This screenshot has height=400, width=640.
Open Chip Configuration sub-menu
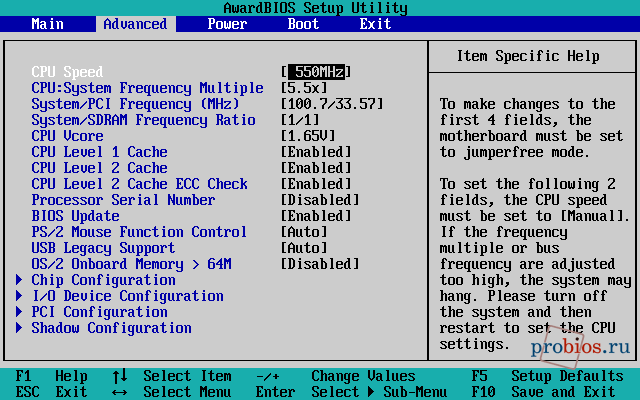pyautogui.click(x=103, y=280)
